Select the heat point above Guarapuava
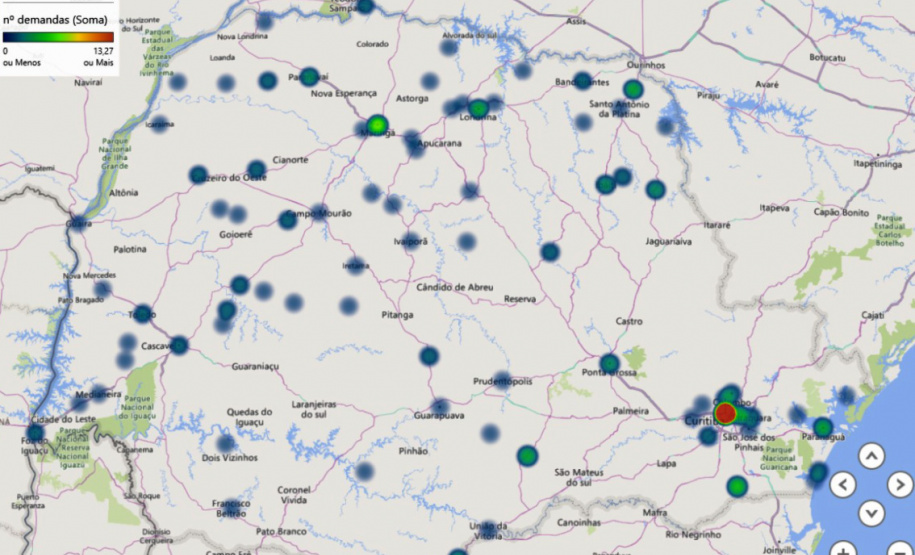 pos(429,355)
